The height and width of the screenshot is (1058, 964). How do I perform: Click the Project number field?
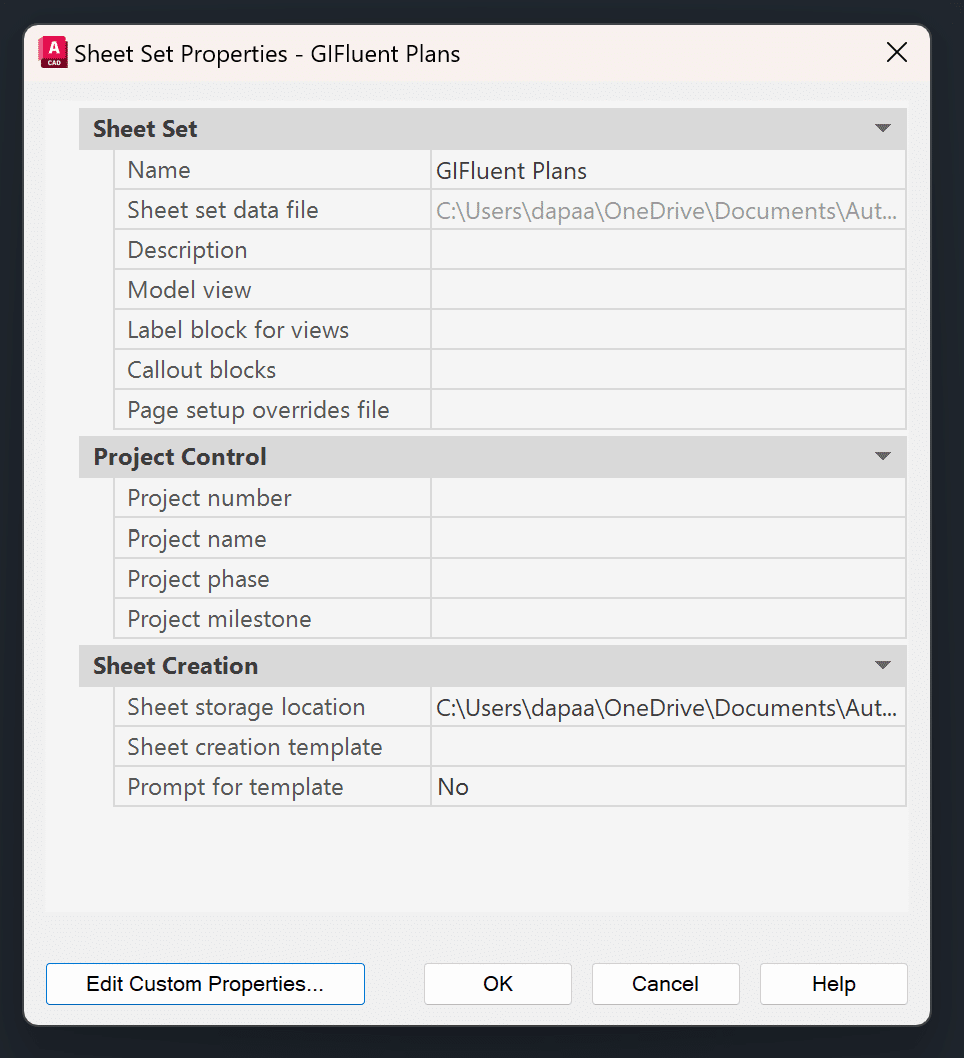pyautogui.click(x=667, y=497)
